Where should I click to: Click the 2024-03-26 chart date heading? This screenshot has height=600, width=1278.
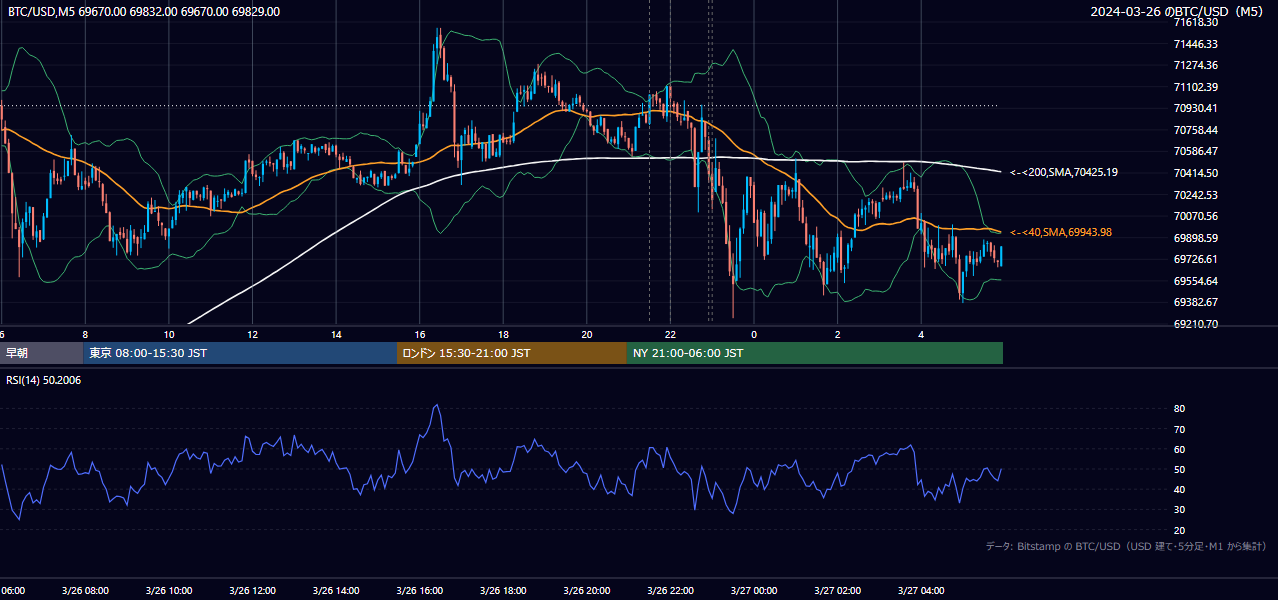click(x=1178, y=12)
